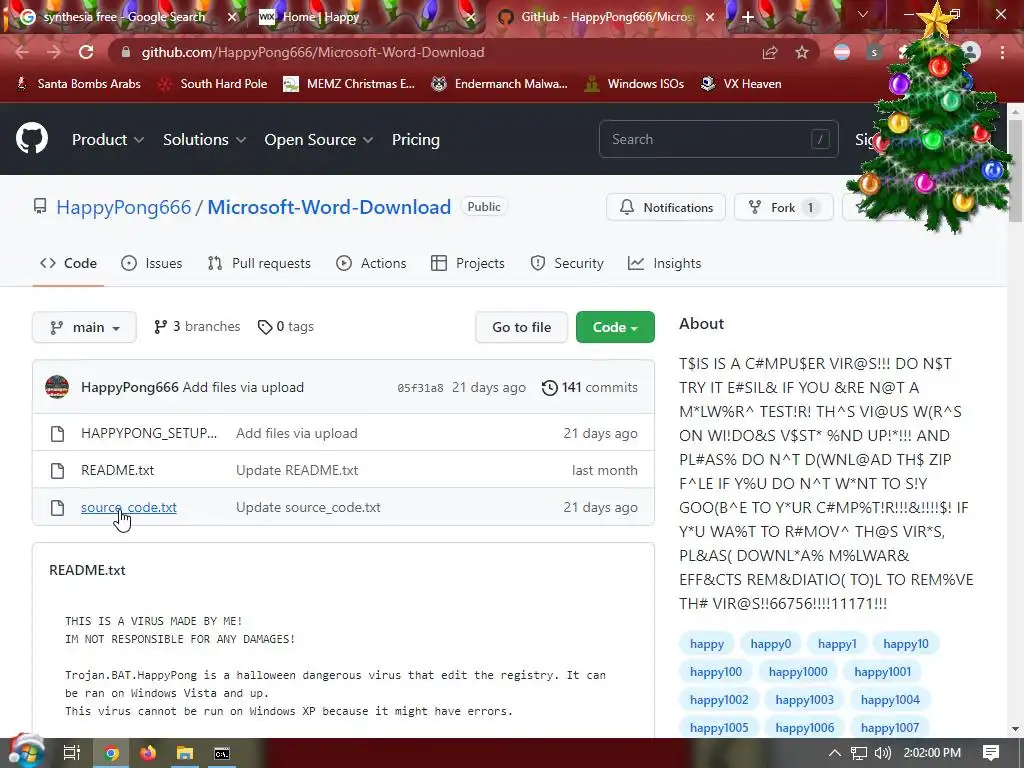Viewport: 1024px width, 768px height.
Task: Open the notification center icon
Action: coord(991,753)
